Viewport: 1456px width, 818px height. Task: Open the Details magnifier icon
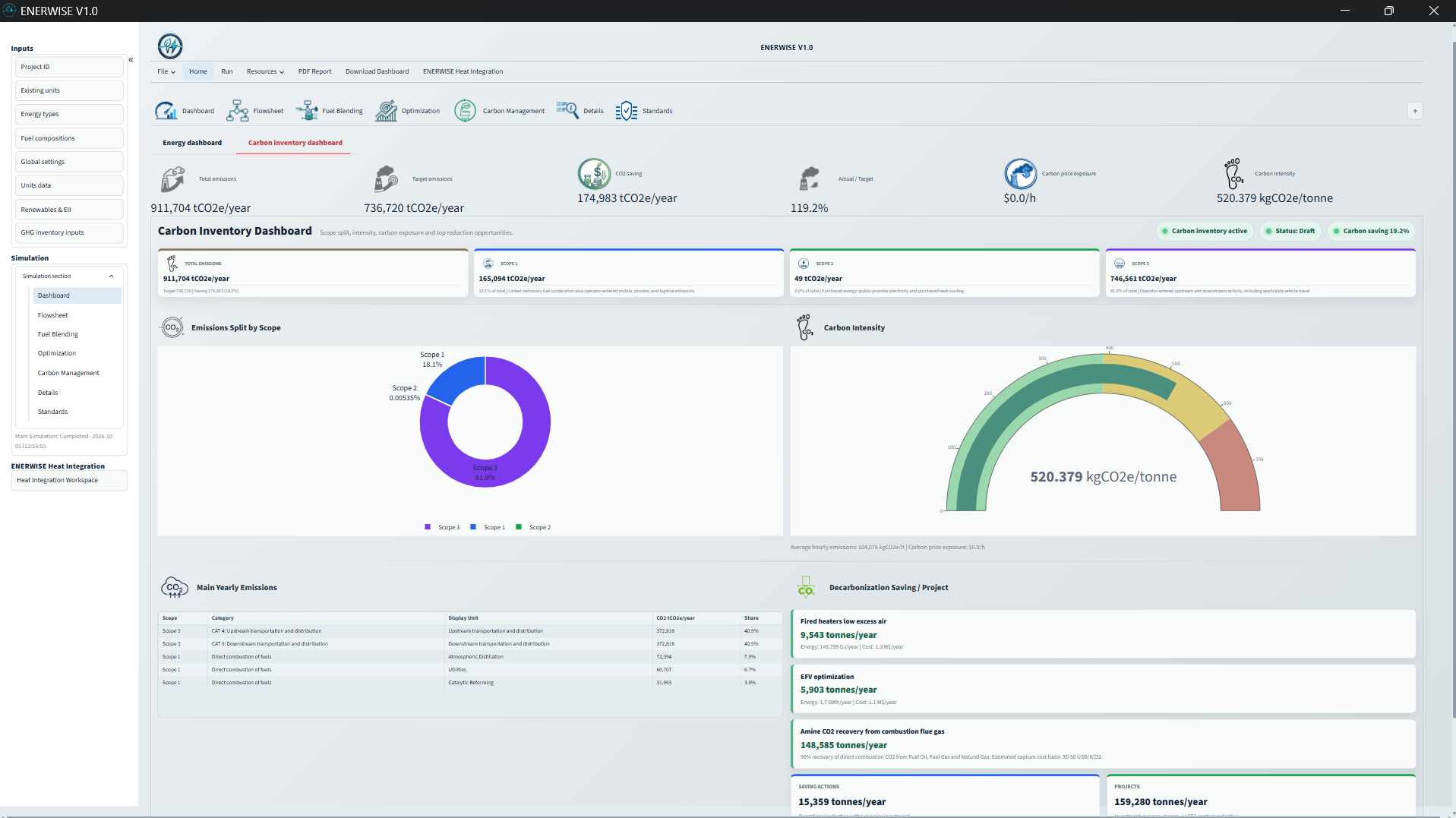(x=567, y=111)
